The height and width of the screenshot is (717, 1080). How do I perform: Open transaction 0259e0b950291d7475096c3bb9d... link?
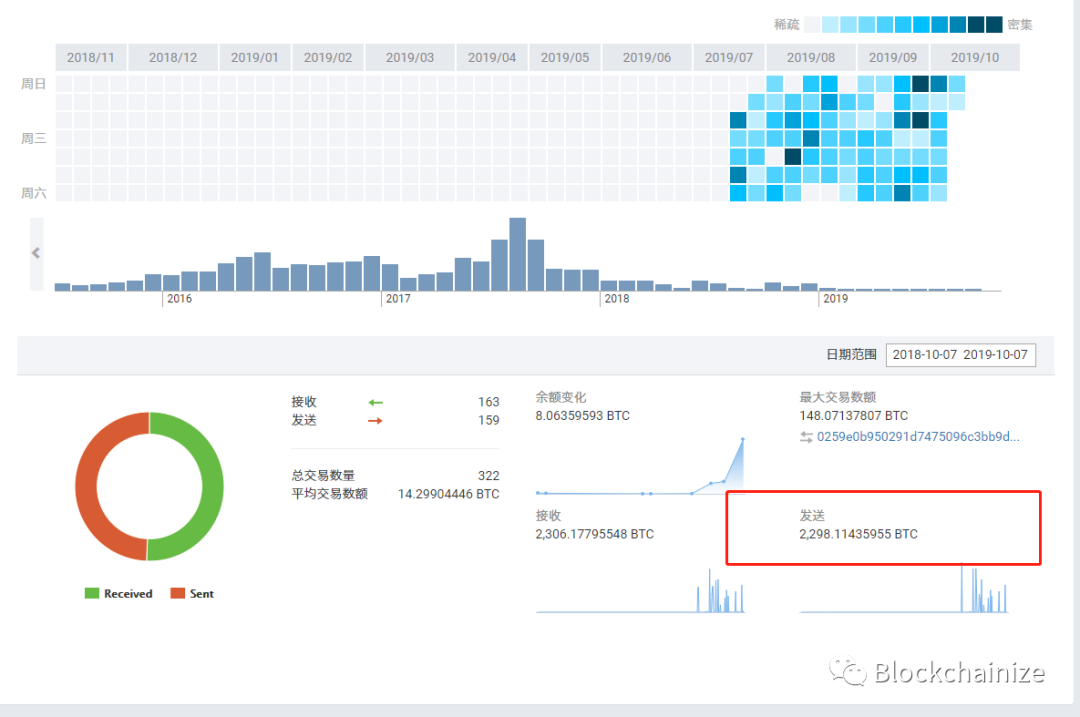point(918,437)
